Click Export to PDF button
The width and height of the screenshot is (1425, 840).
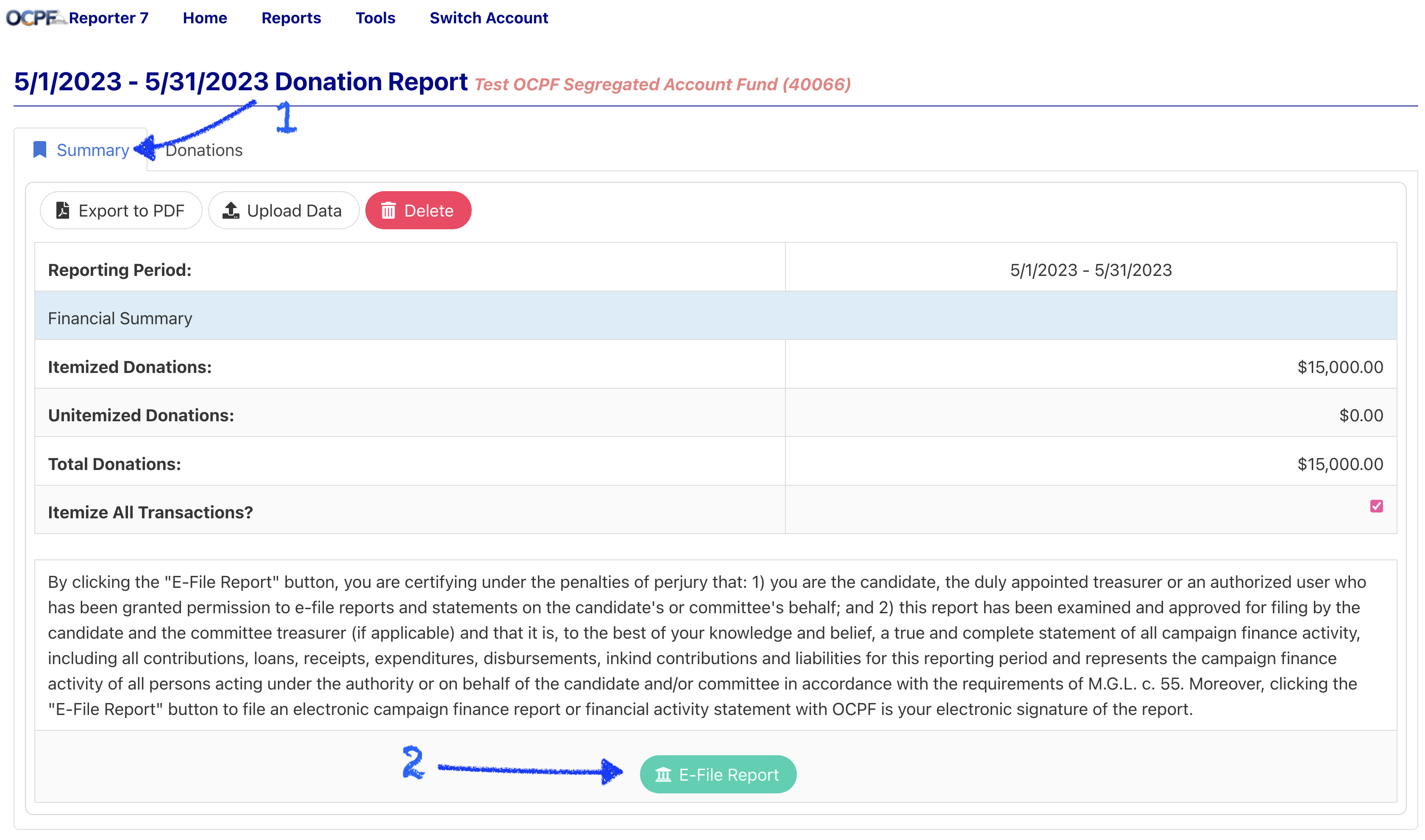click(120, 211)
